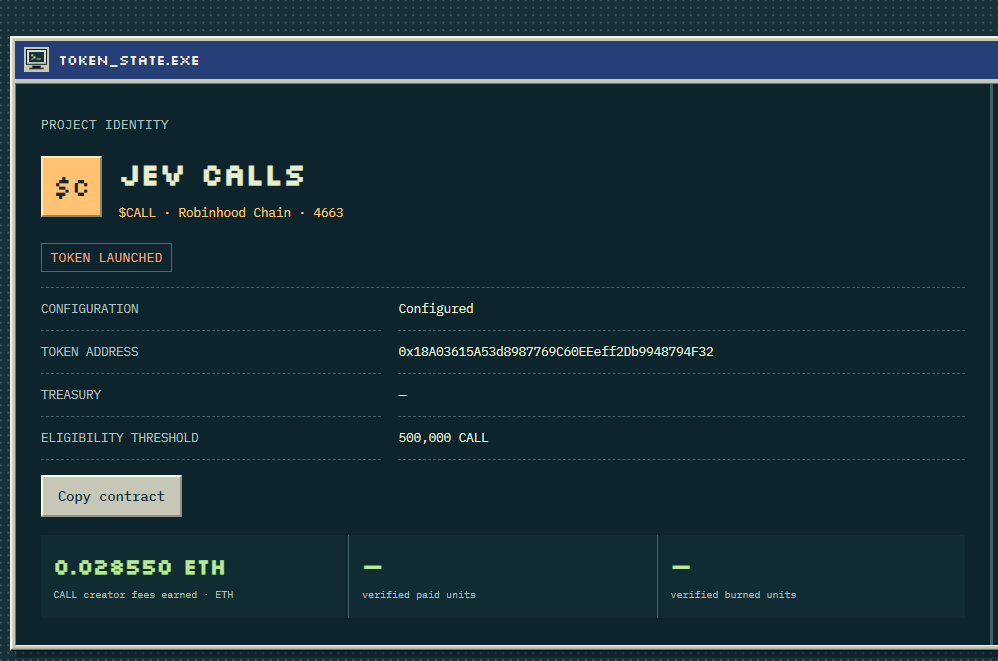Viewport: 998px width, 661px height.
Task: Click the JEV CALLS project name
Action: pos(213,176)
